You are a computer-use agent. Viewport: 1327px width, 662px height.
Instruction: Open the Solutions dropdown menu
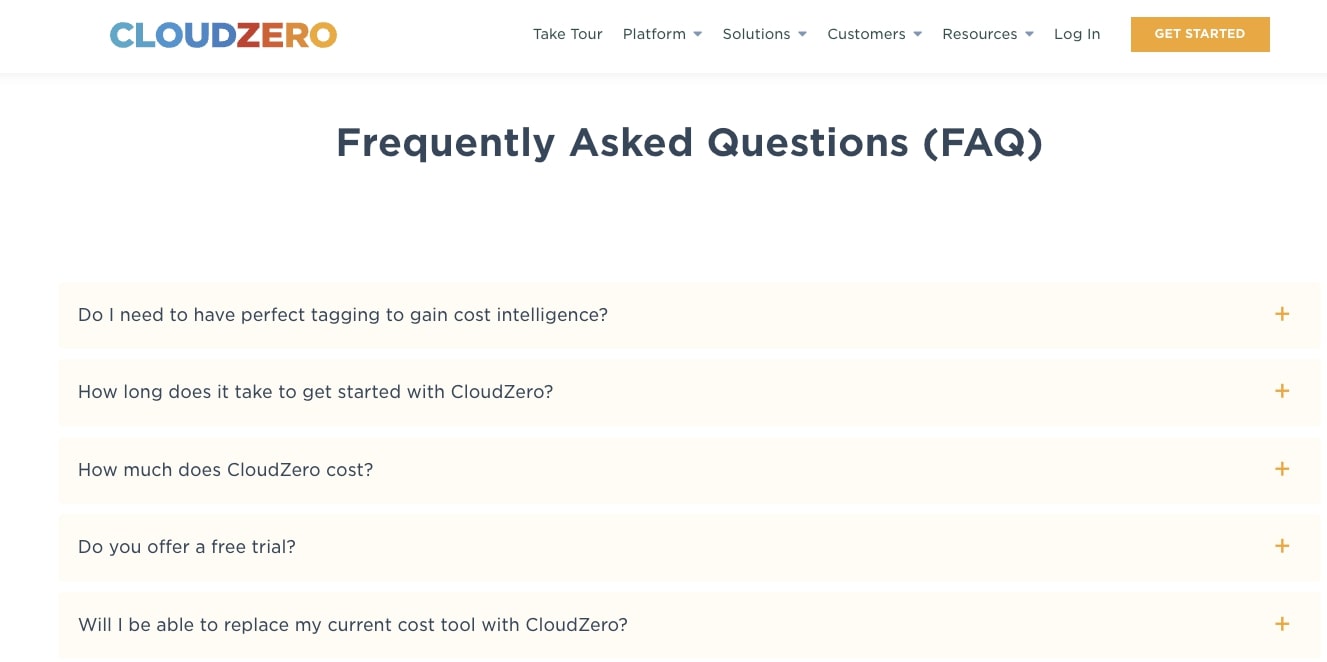(764, 34)
